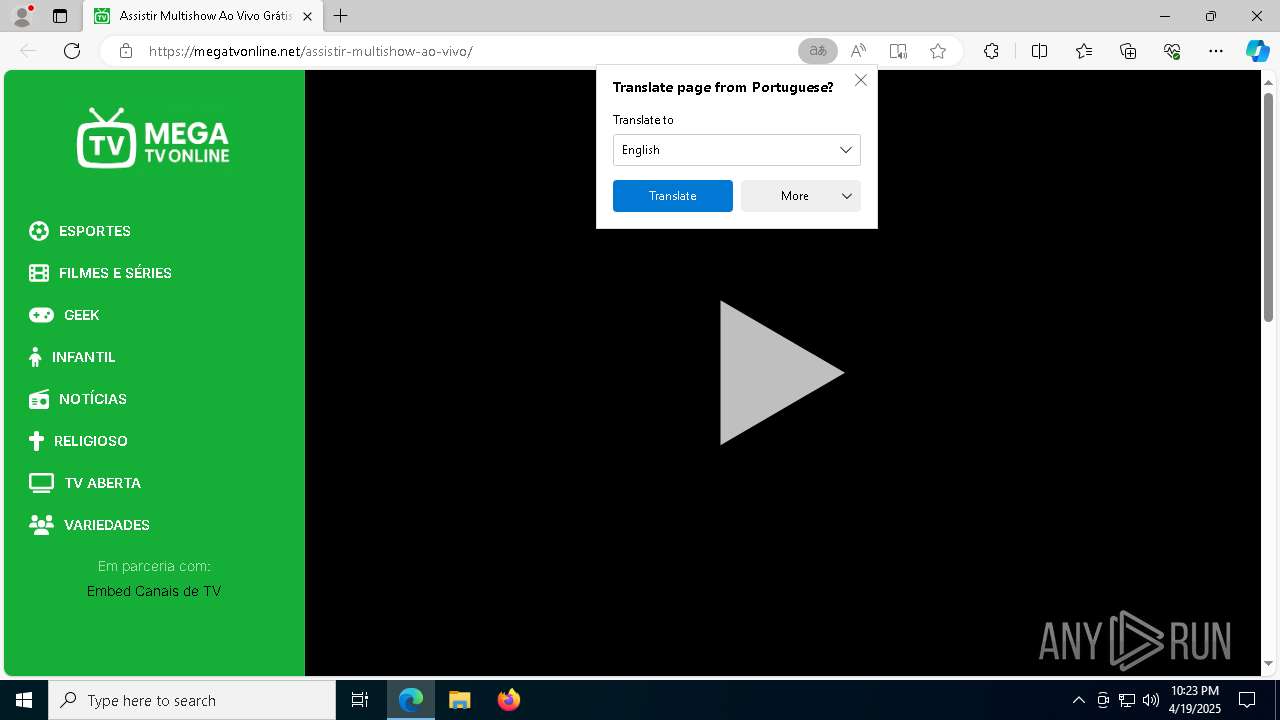Click the address bar URL
Viewport: 1280px width, 720px height.
pyautogui.click(x=310, y=51)
